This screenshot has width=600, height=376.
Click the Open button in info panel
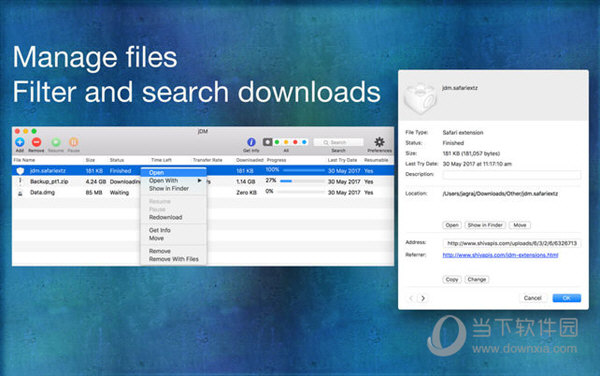click(x=452, y=225)
